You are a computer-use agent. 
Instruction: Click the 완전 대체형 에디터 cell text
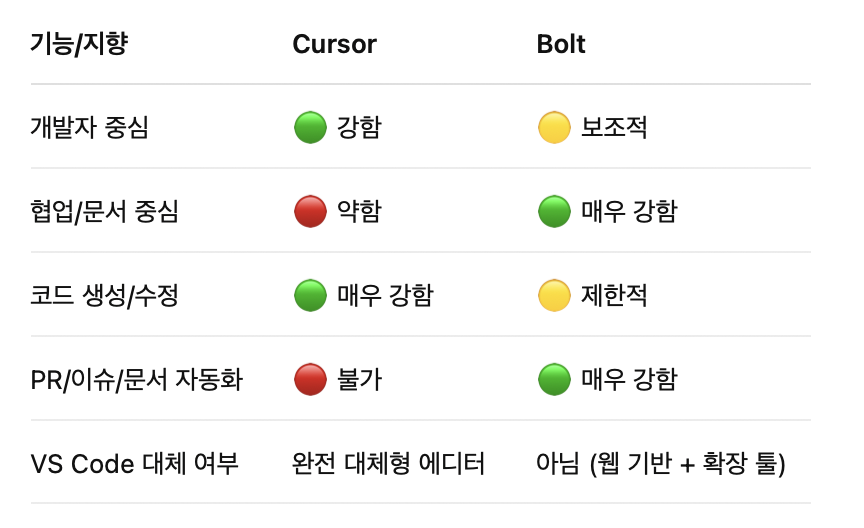388,464
